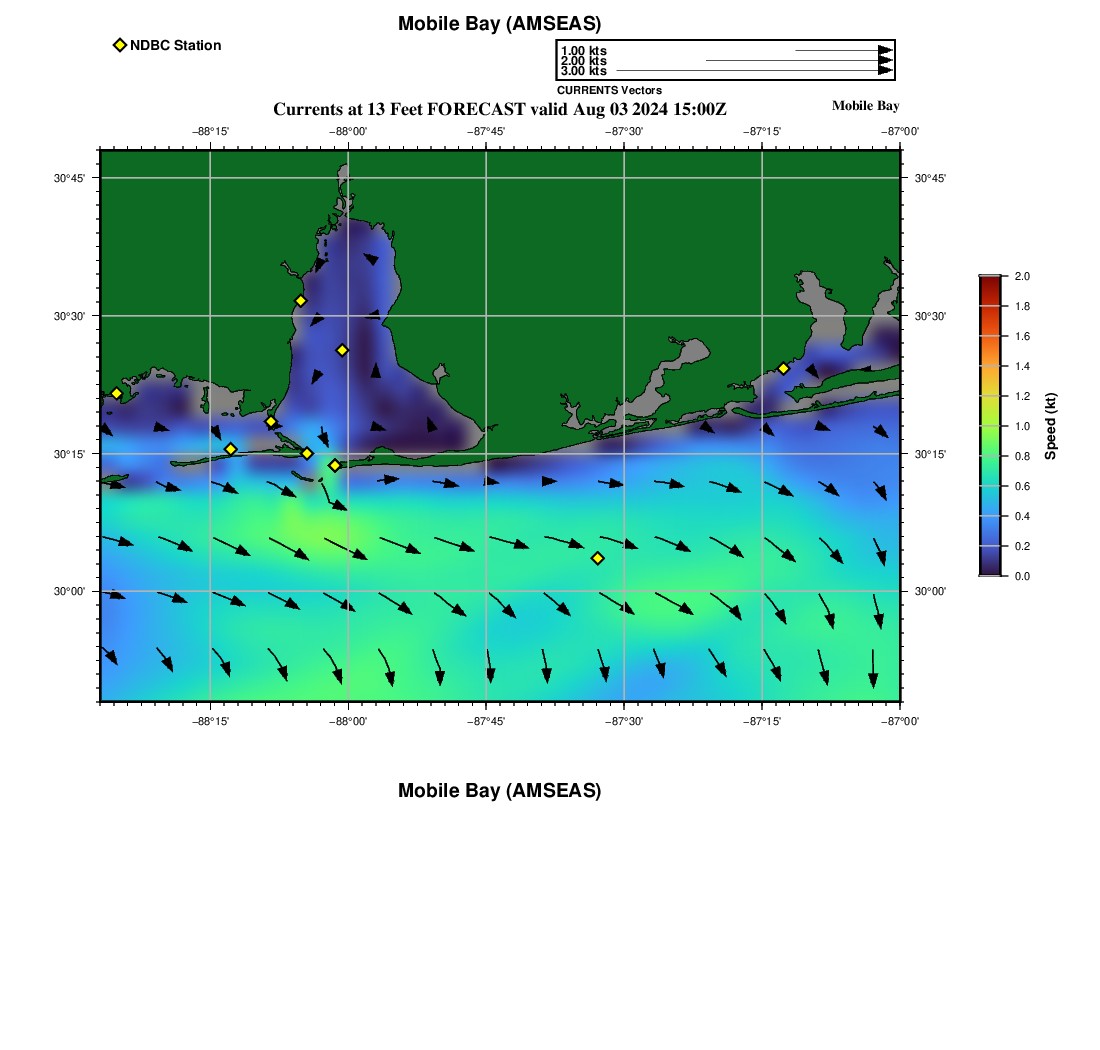This screenshot has width=1100, height=1050.
Task: Click the small Mobile Bay label at upper right
Action: coord(865,106)
